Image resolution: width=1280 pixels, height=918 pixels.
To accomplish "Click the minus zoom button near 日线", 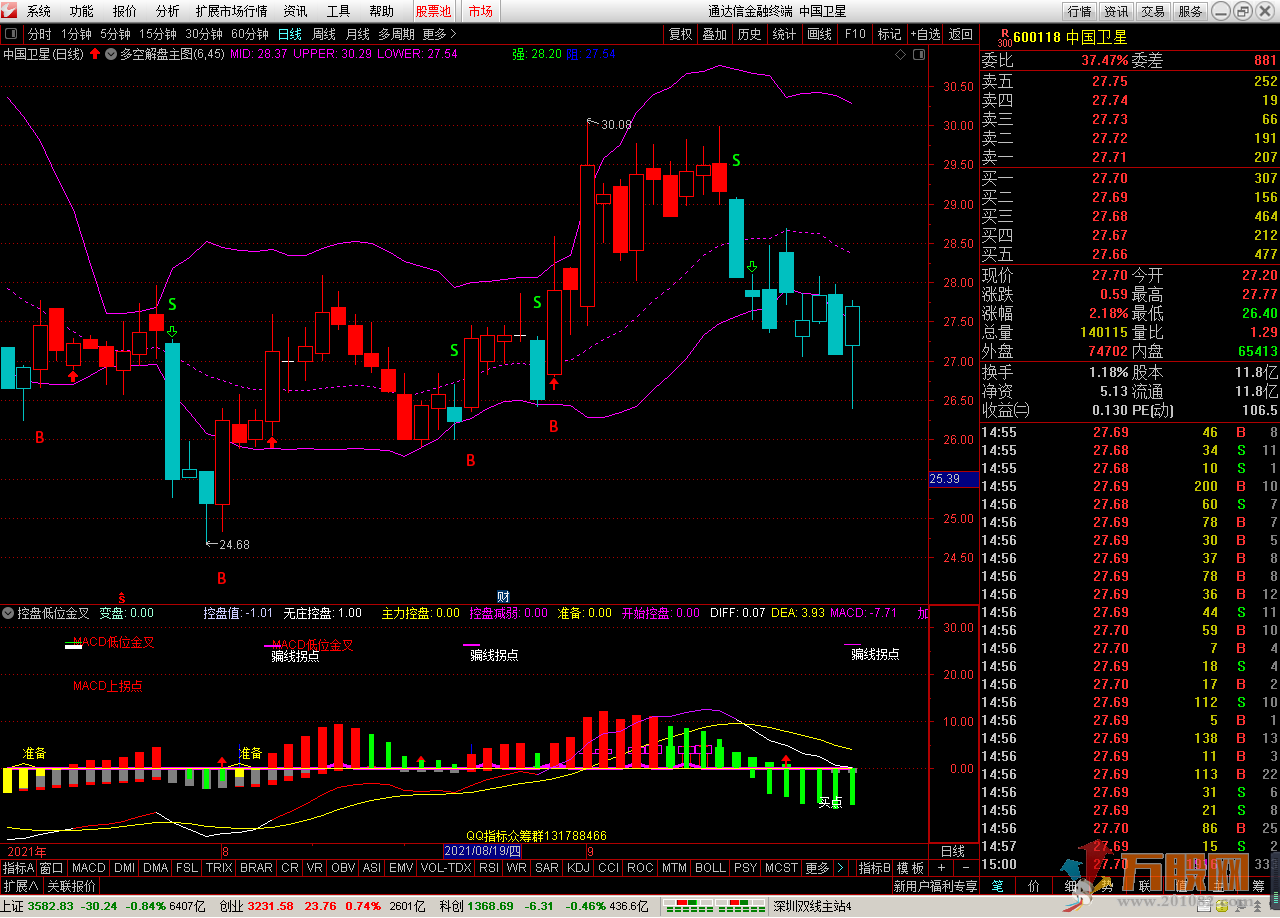I will pos(964,868).
